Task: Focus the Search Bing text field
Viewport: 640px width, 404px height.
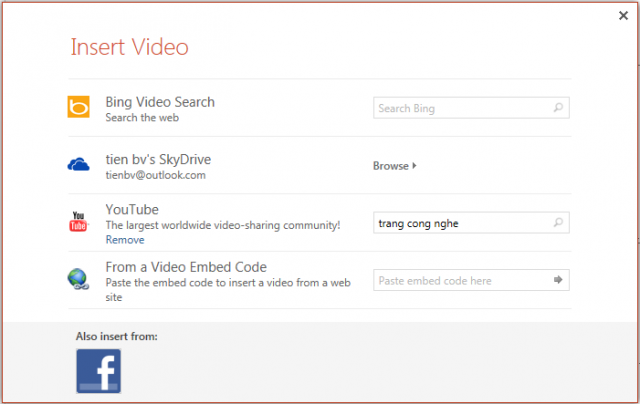Action: 462,108
